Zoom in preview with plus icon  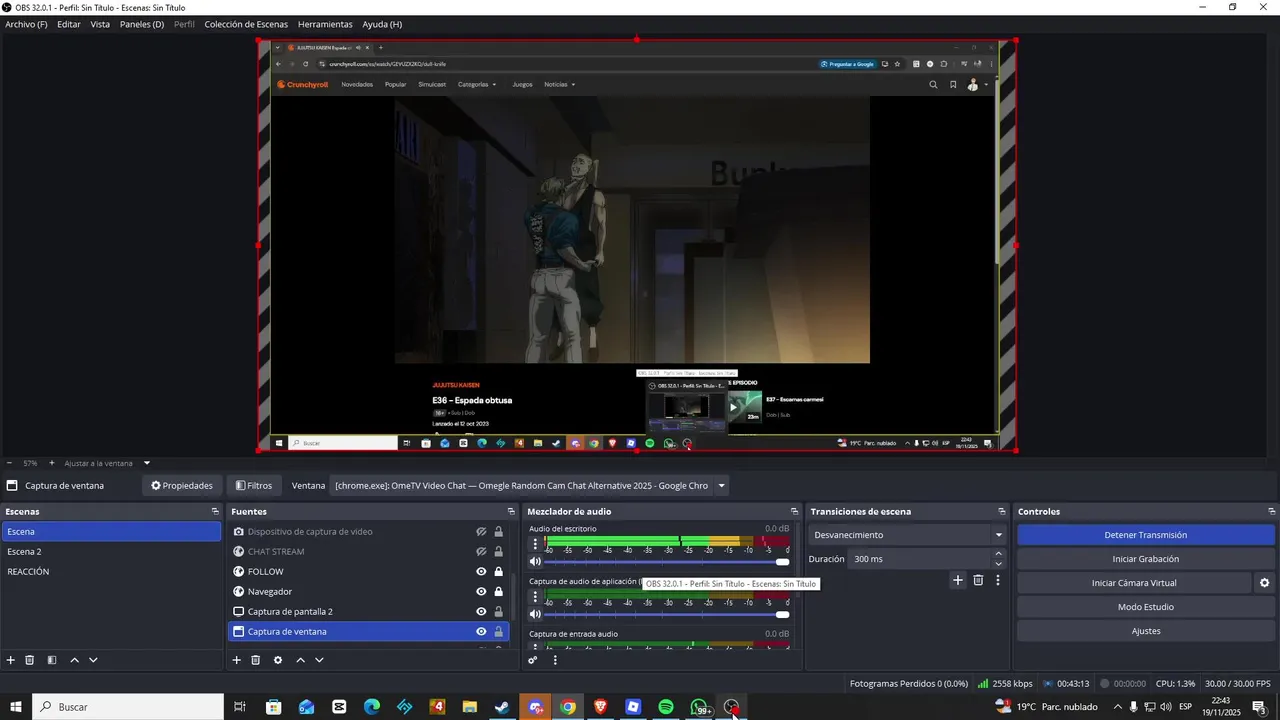52,463
